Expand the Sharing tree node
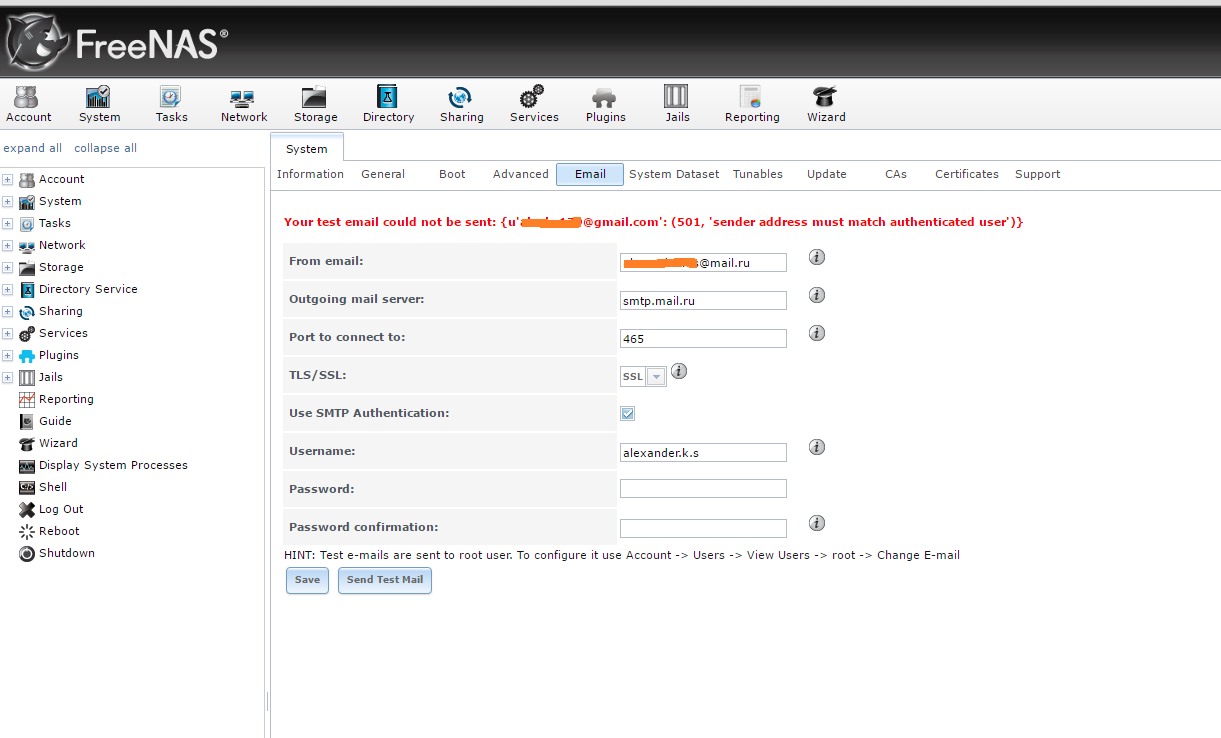This screenshot has height=738, width=1221. pos(7,311)
